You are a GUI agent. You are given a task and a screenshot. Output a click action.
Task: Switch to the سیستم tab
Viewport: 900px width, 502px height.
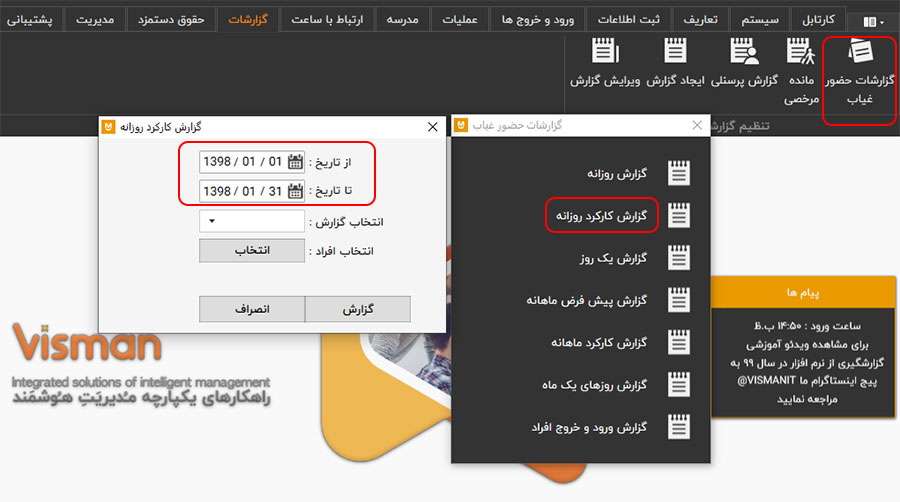point(760,20)
